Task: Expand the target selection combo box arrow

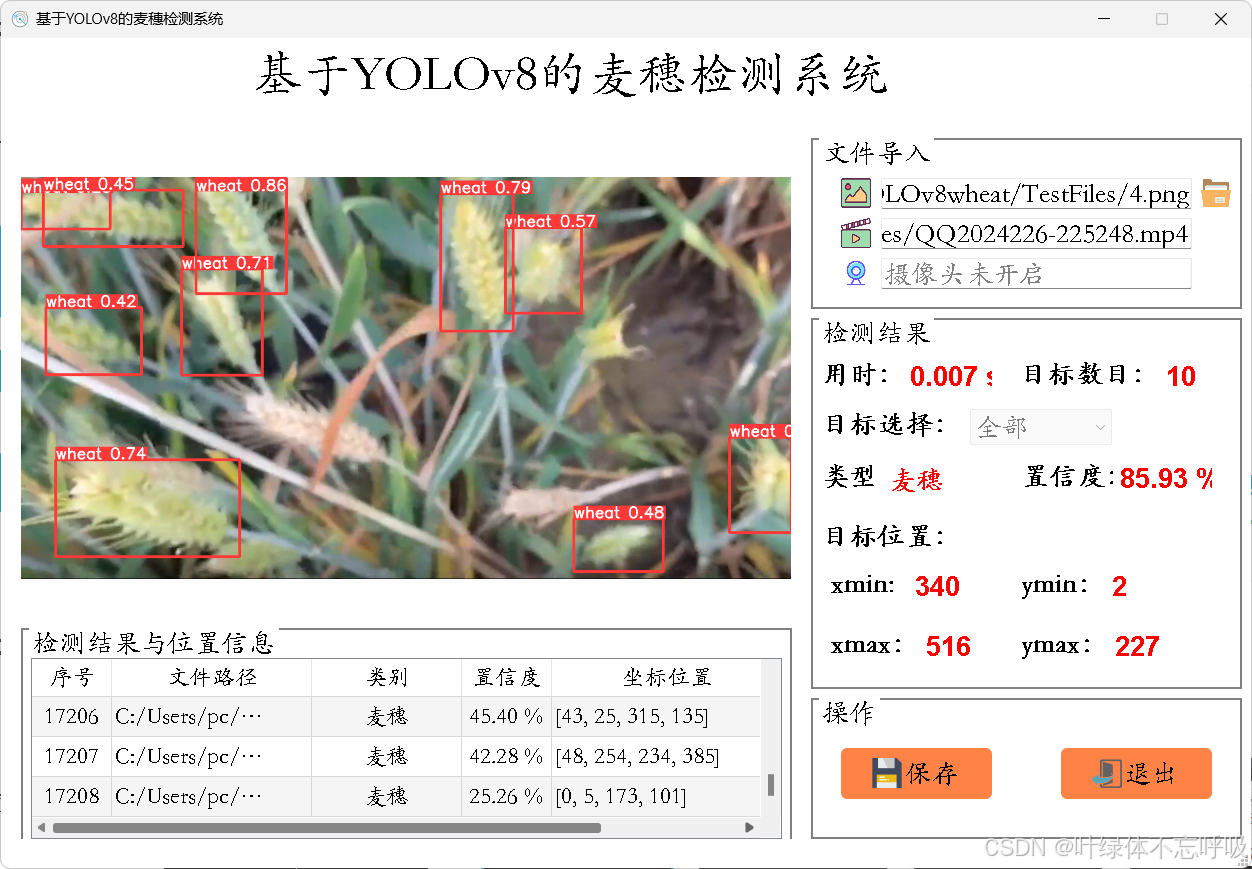Action: (1100, 427)
